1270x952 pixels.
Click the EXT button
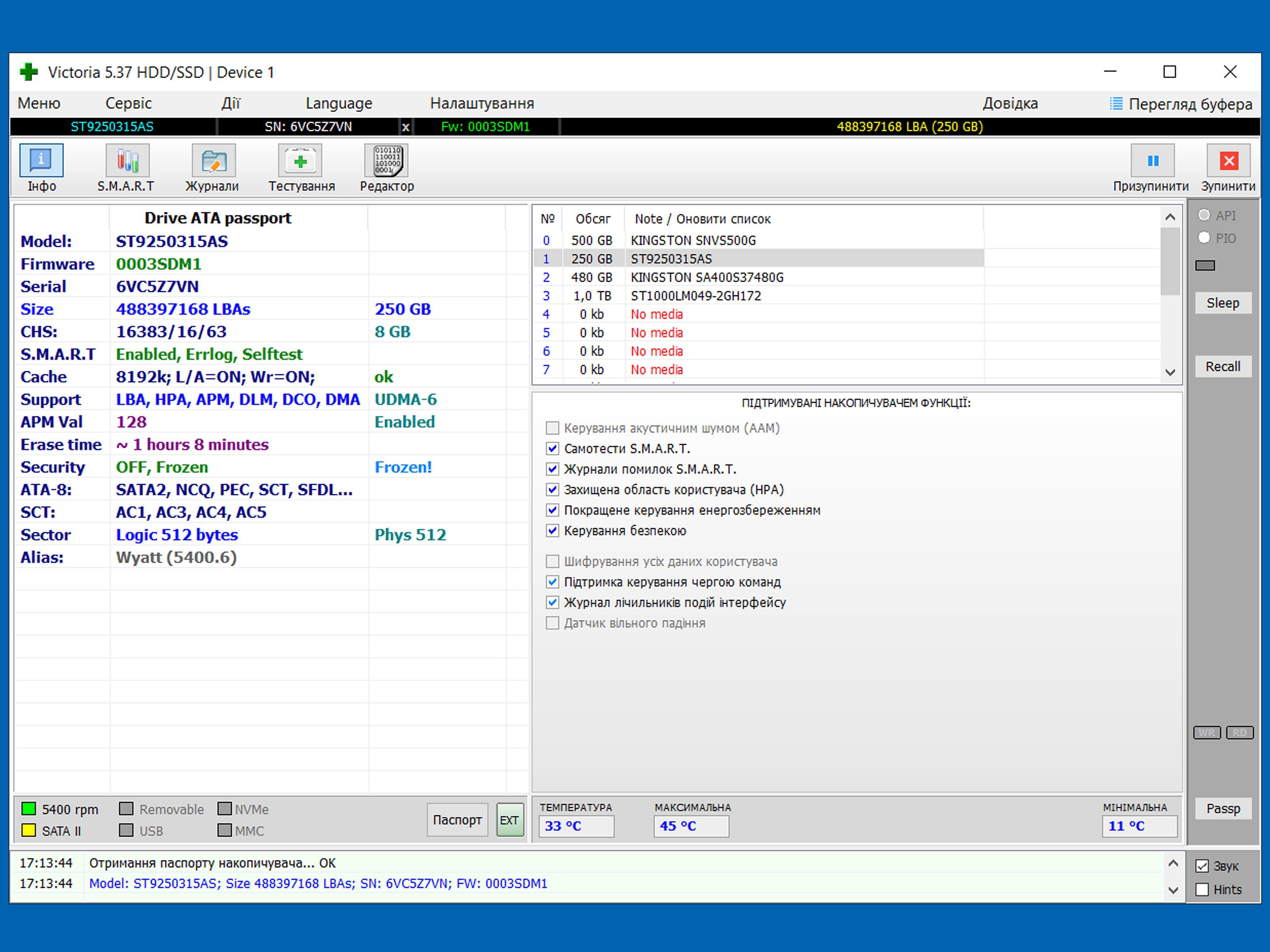509,820
